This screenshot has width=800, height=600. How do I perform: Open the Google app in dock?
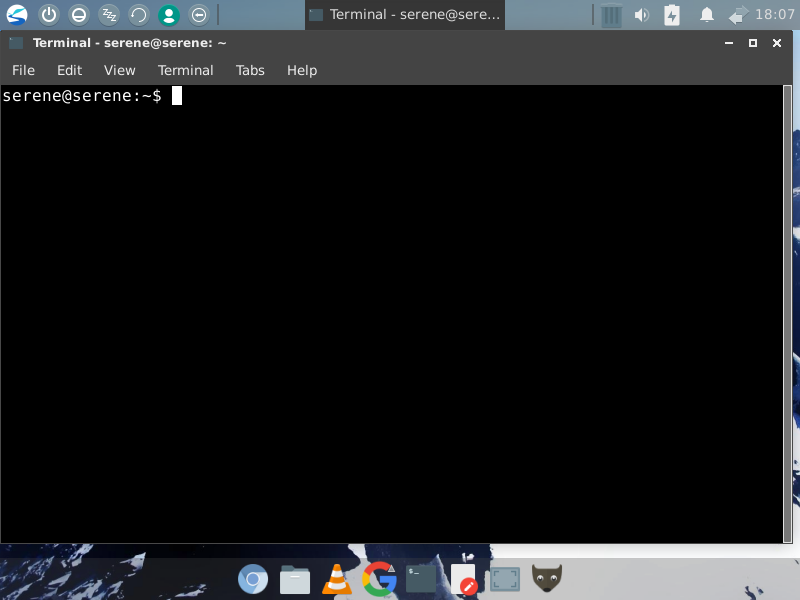tap(379, 579)
